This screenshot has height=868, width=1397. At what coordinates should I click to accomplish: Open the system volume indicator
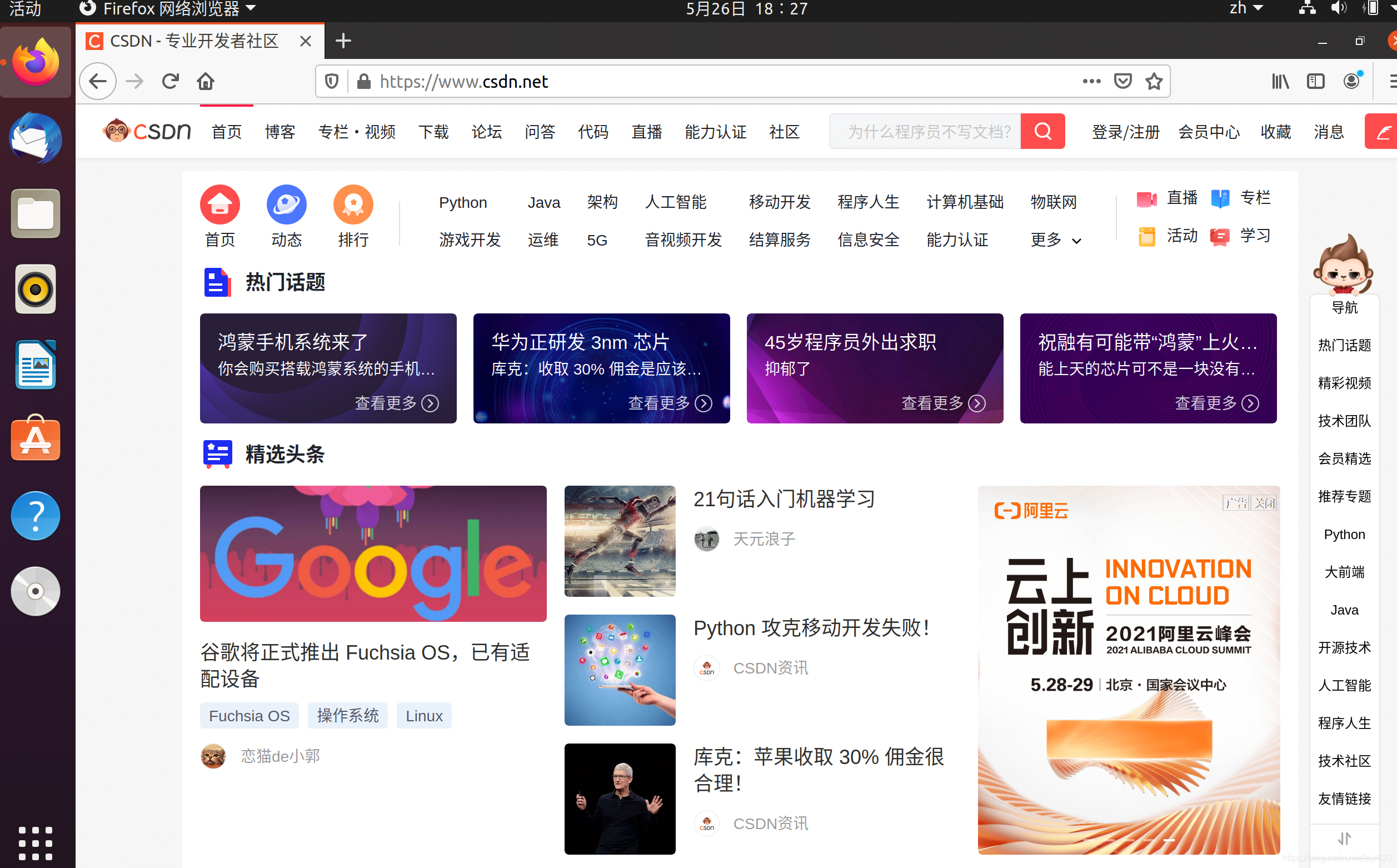tap(1338, 8)
